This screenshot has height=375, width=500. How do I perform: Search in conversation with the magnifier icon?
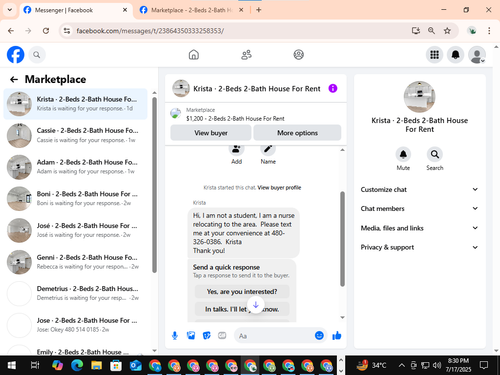(x=435, y=154)
